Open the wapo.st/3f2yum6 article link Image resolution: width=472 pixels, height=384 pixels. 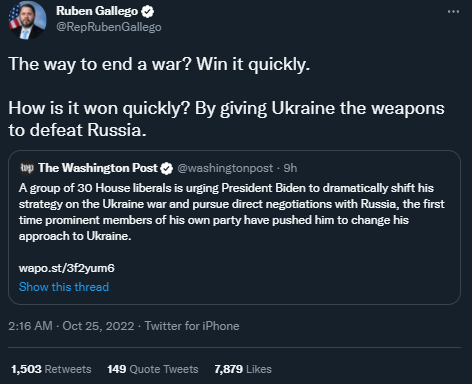pyautogui.click(x=67, y=268)
